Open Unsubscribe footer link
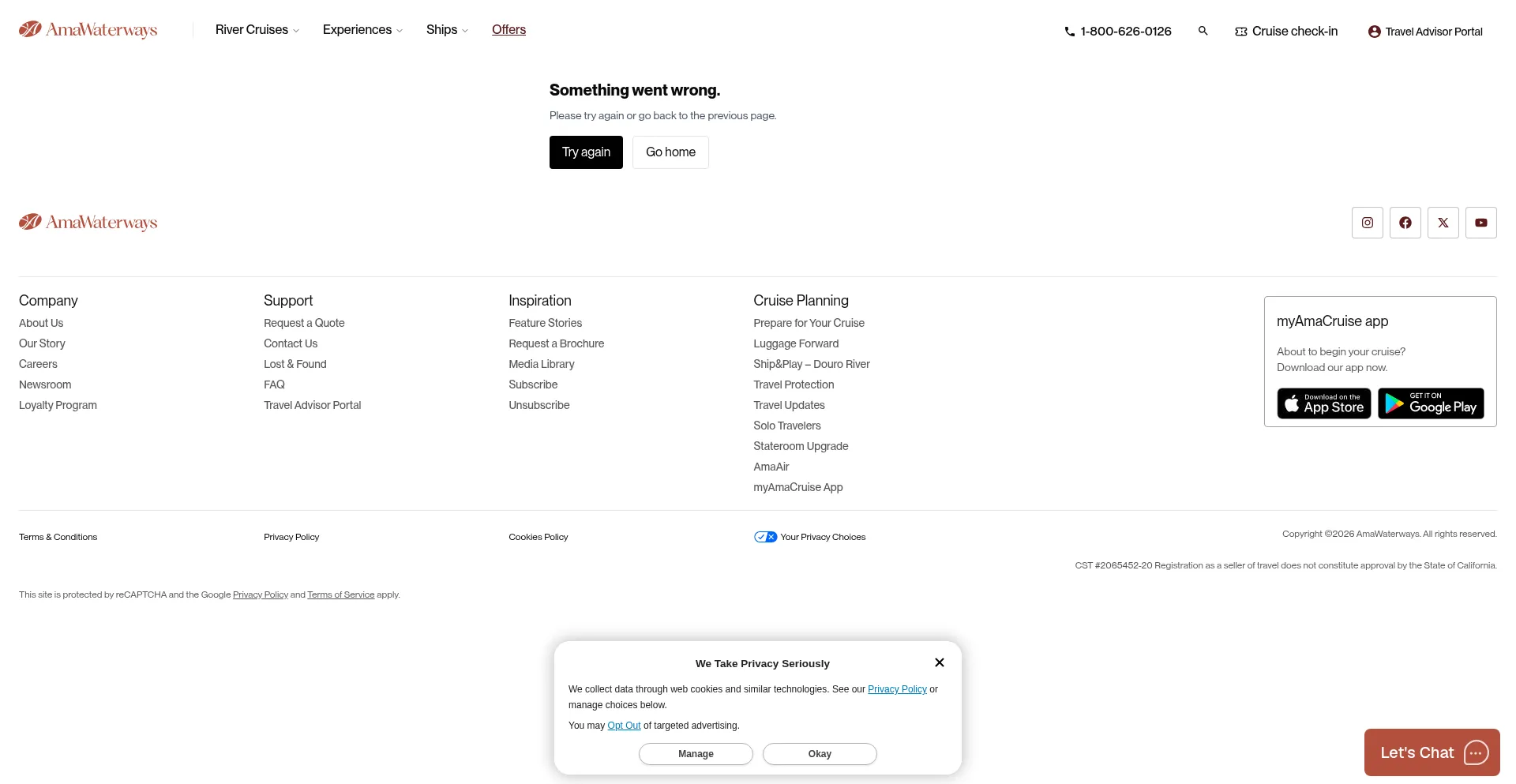Screen dimensions: 1516x784 (539, 405)
